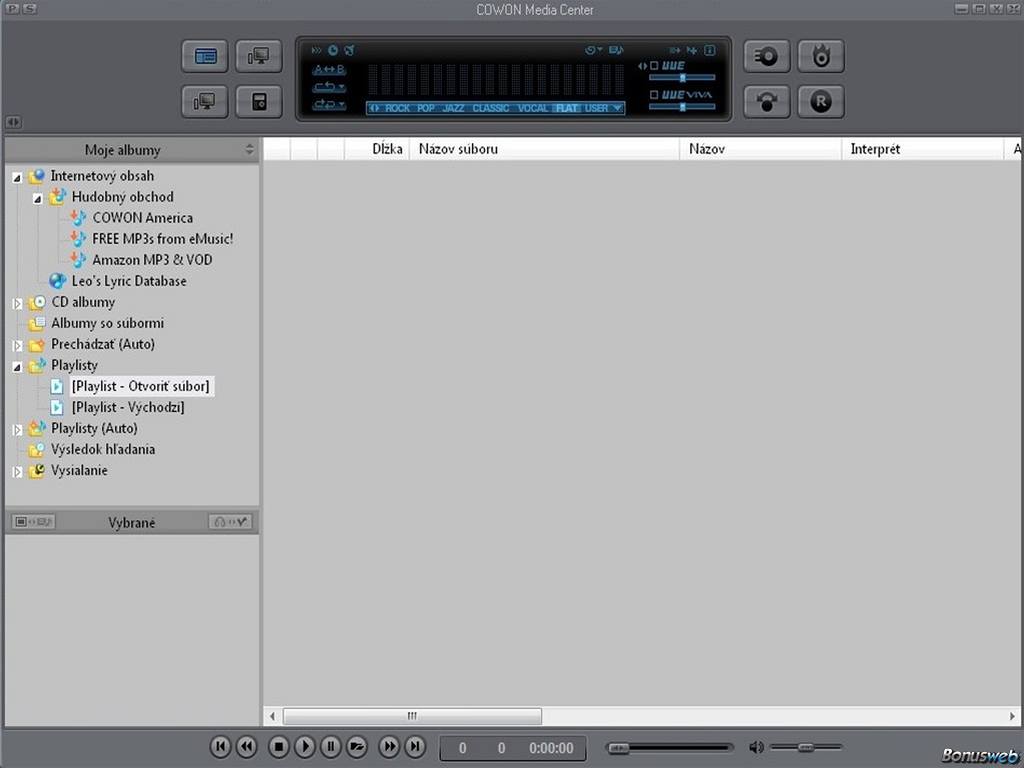
Task: Click the rewind button
Action: click(x=247, y=746)
